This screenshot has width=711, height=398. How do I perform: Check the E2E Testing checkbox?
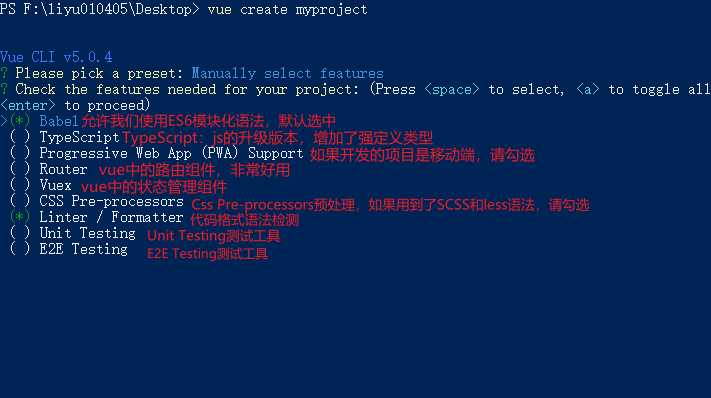coord(20,249)
